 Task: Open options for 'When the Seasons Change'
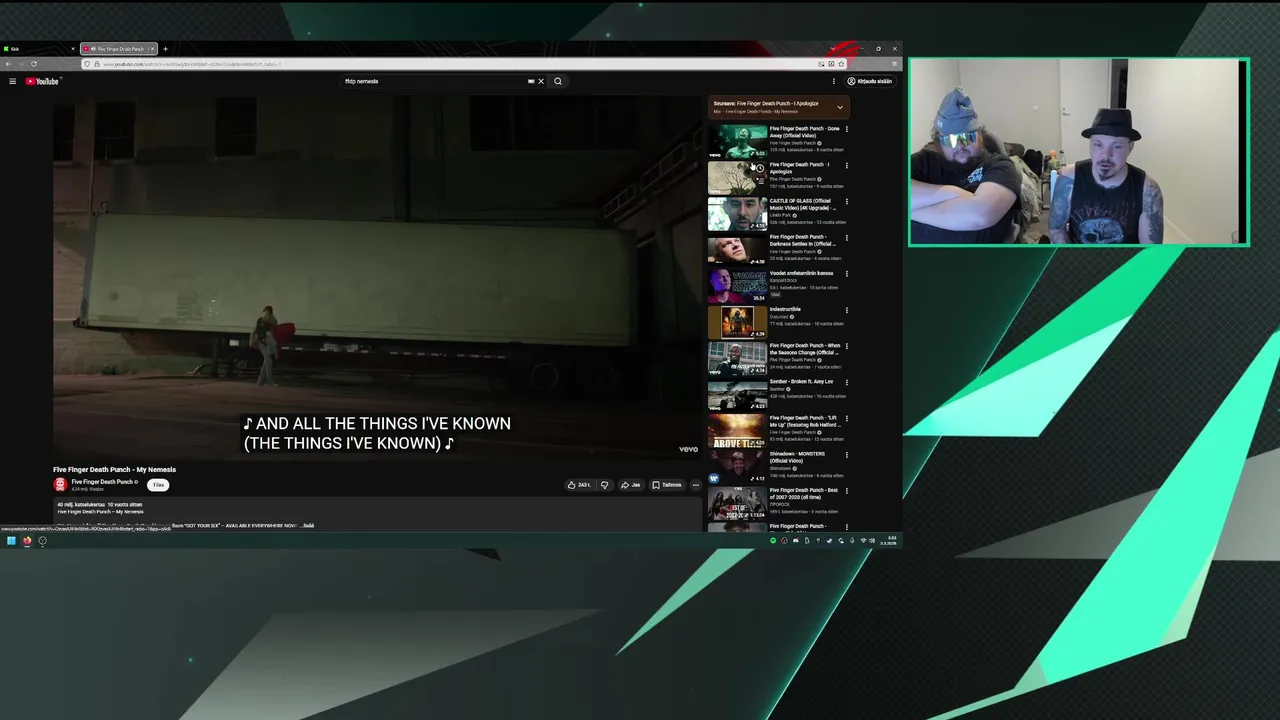[x=846, y=346]
